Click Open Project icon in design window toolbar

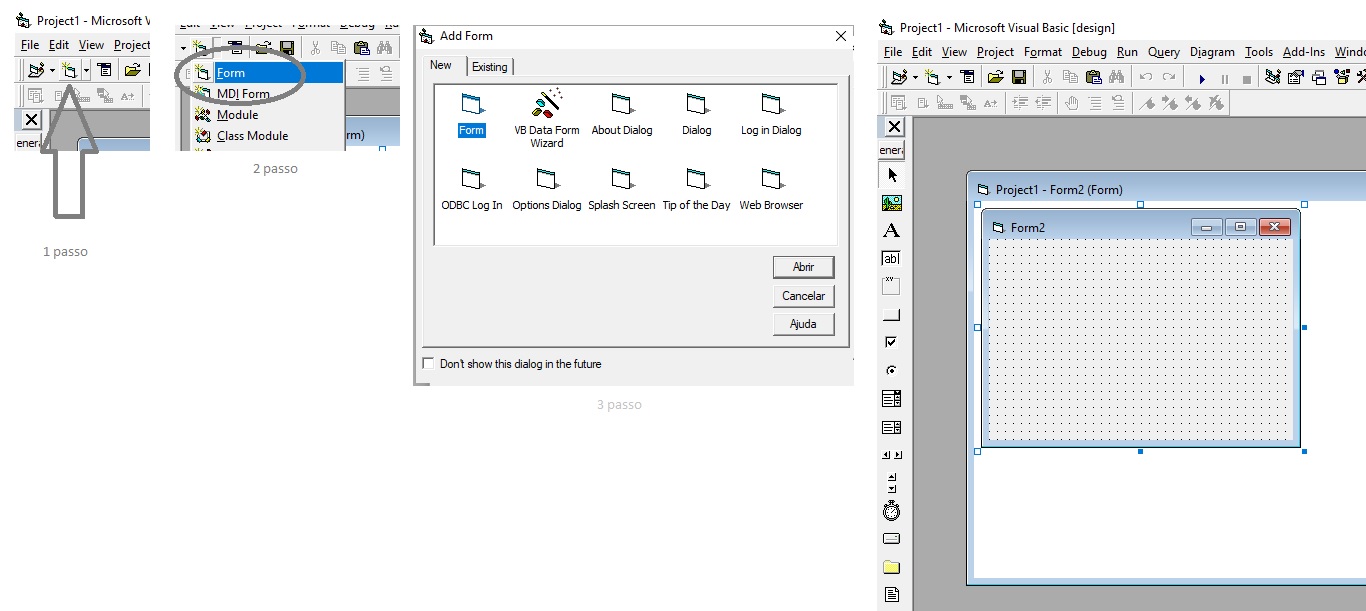pos(995,77)
